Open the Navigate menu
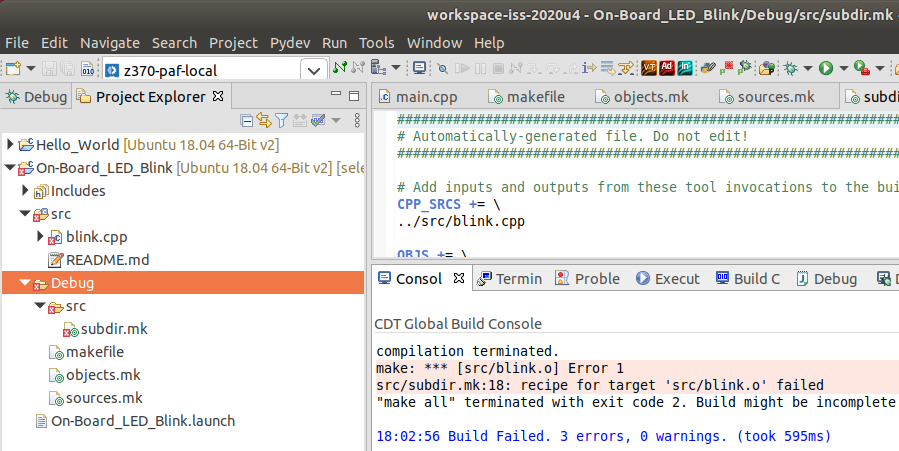Viewport: 899px width, 451px height. click(x=110, y=43)
